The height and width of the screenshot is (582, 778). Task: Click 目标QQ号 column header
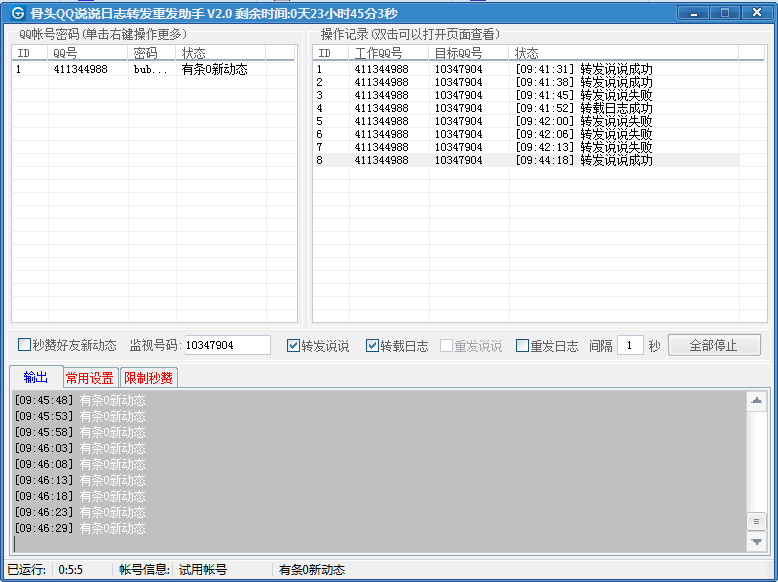(469, 53)
